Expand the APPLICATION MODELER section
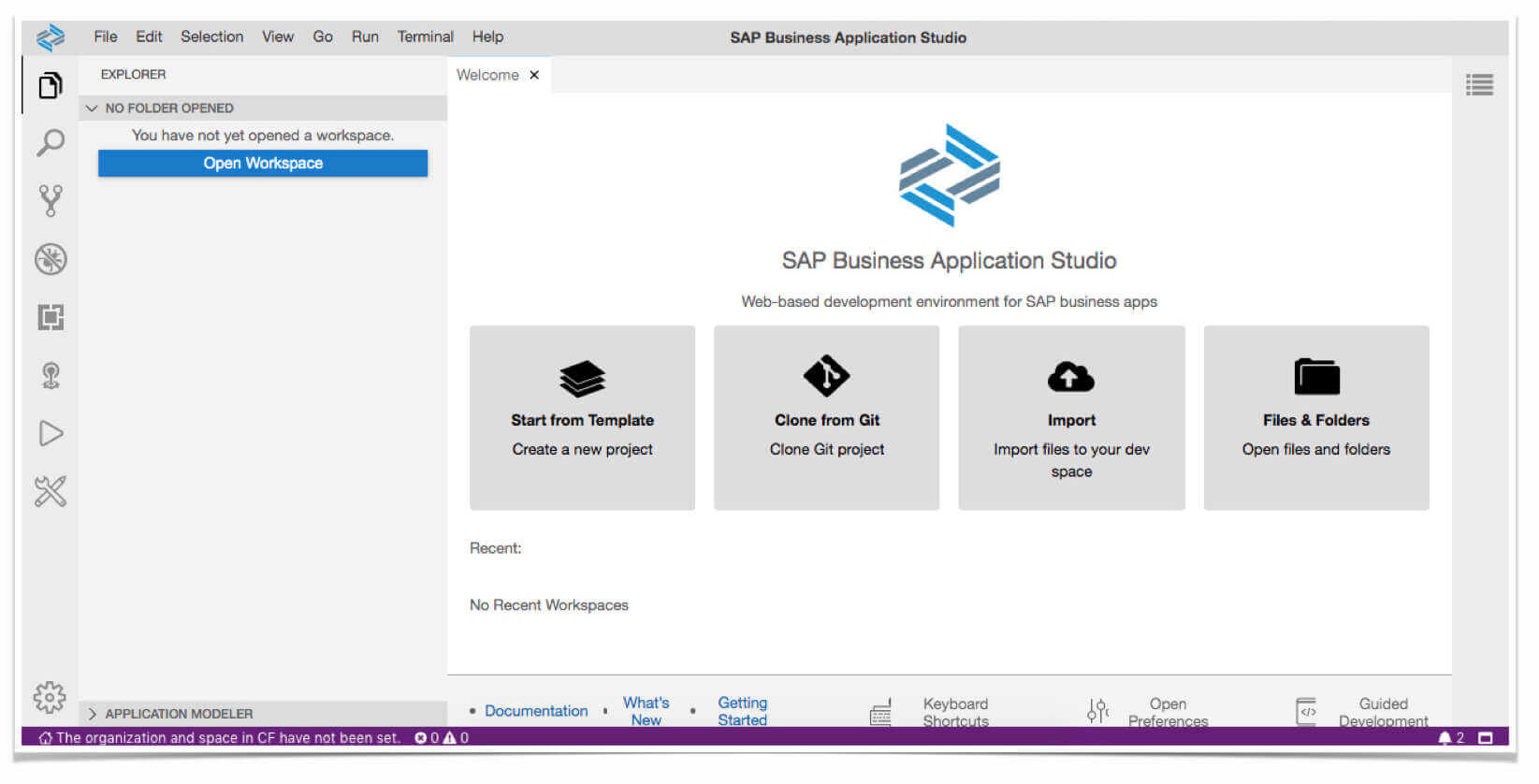Screen dimensions: 1539x784 (263, 714)
